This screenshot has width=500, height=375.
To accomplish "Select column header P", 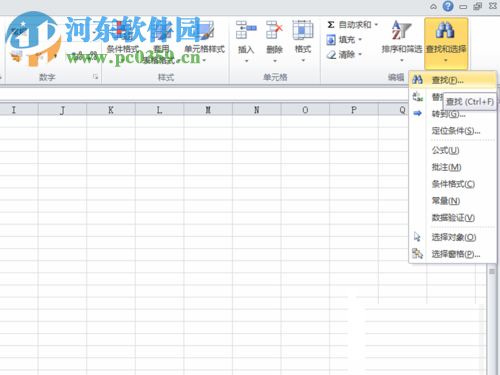I will tap(354, 110).
